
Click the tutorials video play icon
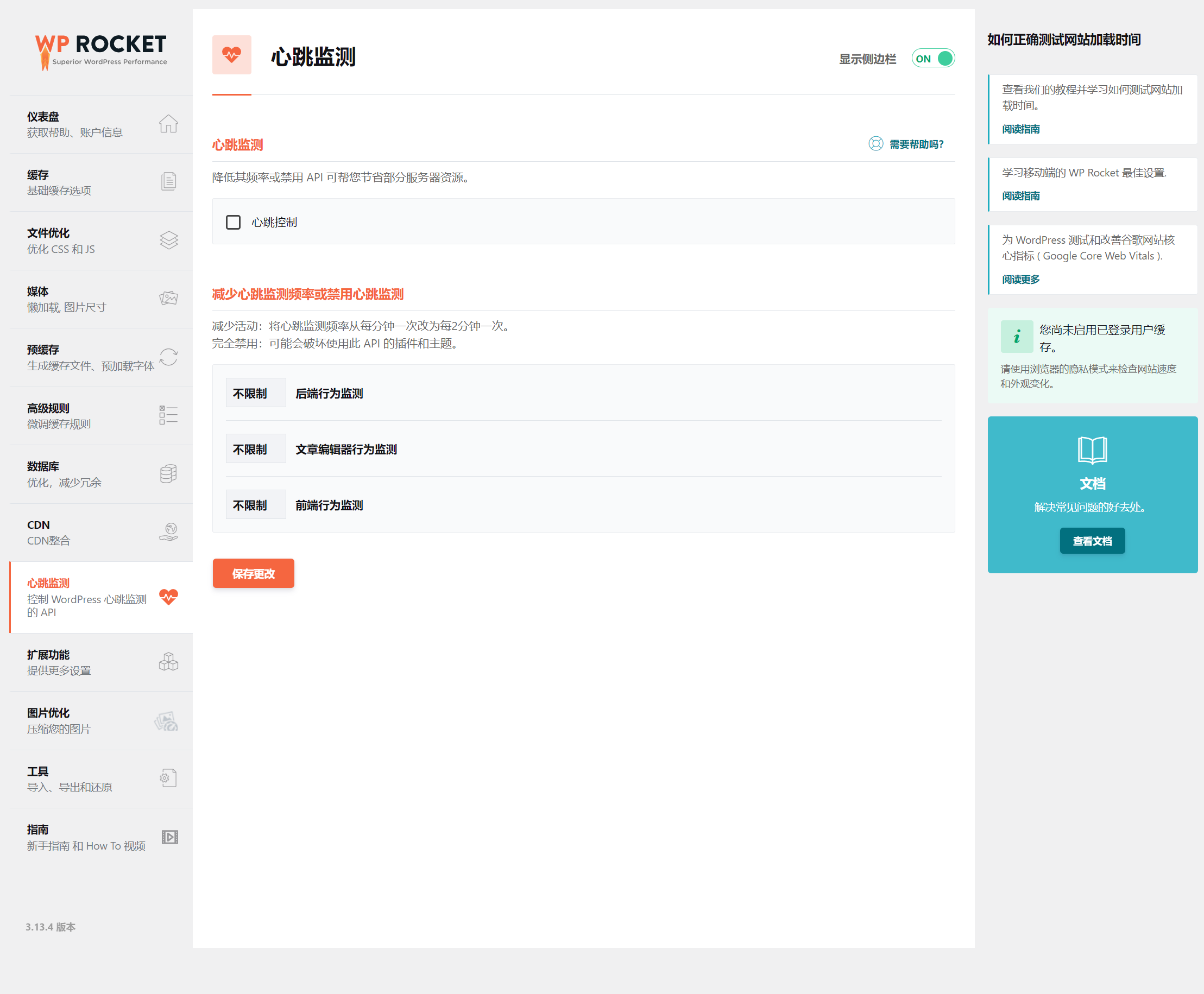click(x=169, y=837)
